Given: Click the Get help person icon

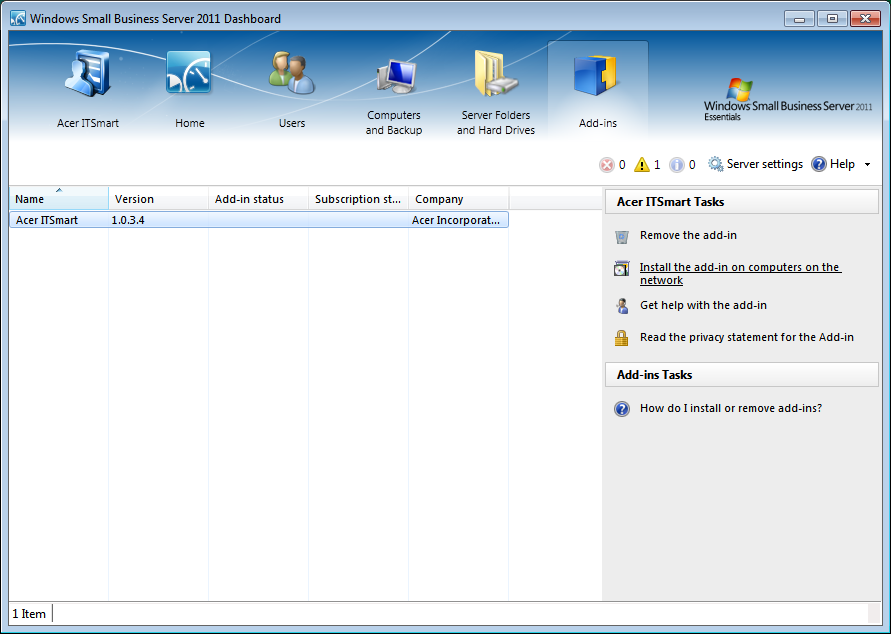Looking at the screenshot, I should click(x=622, y=306).
